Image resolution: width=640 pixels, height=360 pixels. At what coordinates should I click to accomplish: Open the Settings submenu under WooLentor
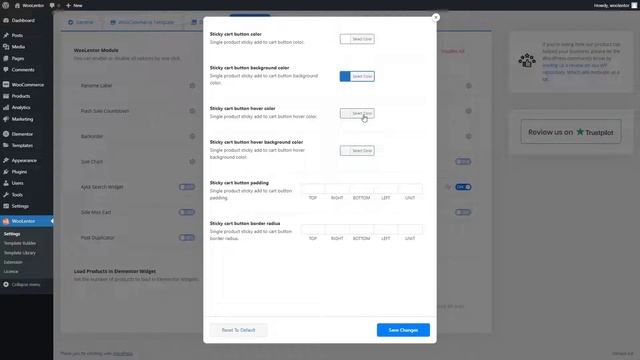tap(12, 234)
